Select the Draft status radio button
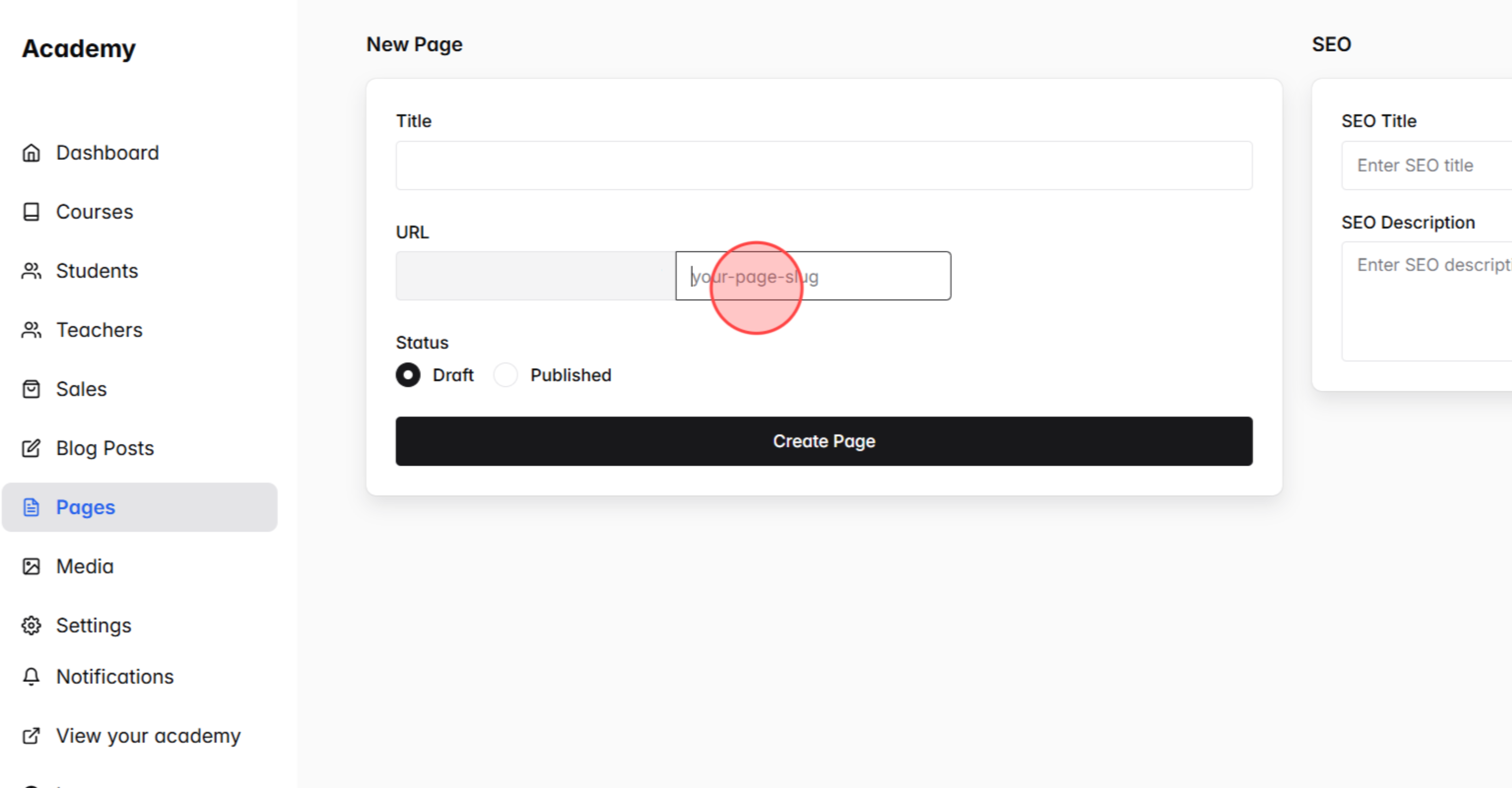The height and width of the screenshot is (788, 1512). (408, 375)
